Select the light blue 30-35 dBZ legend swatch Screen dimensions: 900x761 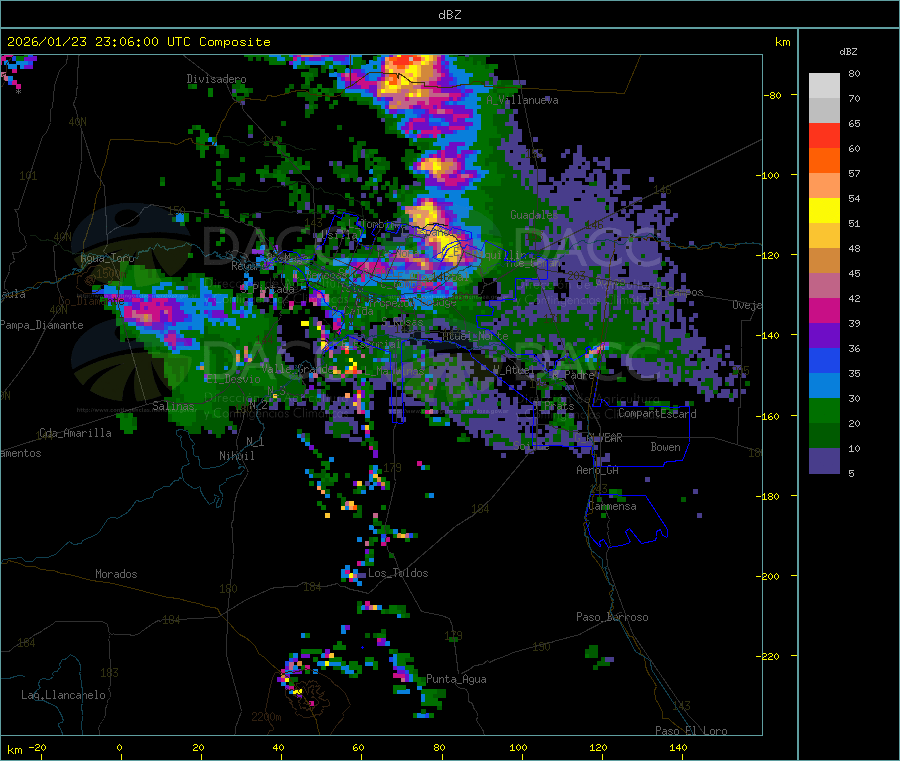(x=824, y=386)
